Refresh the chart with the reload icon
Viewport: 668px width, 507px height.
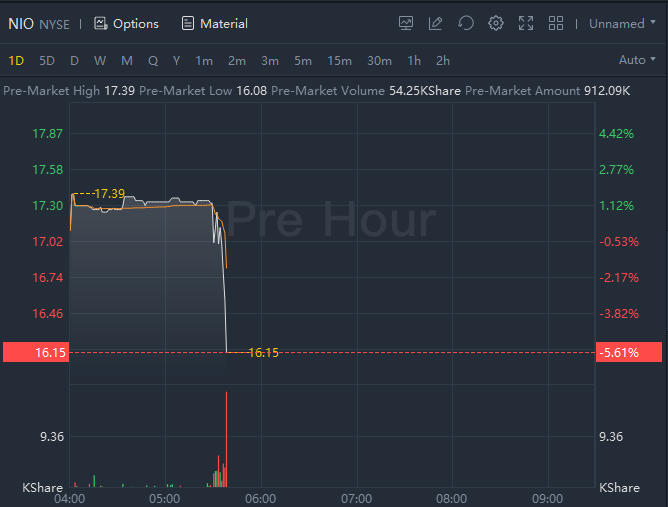tap(465, 23)
